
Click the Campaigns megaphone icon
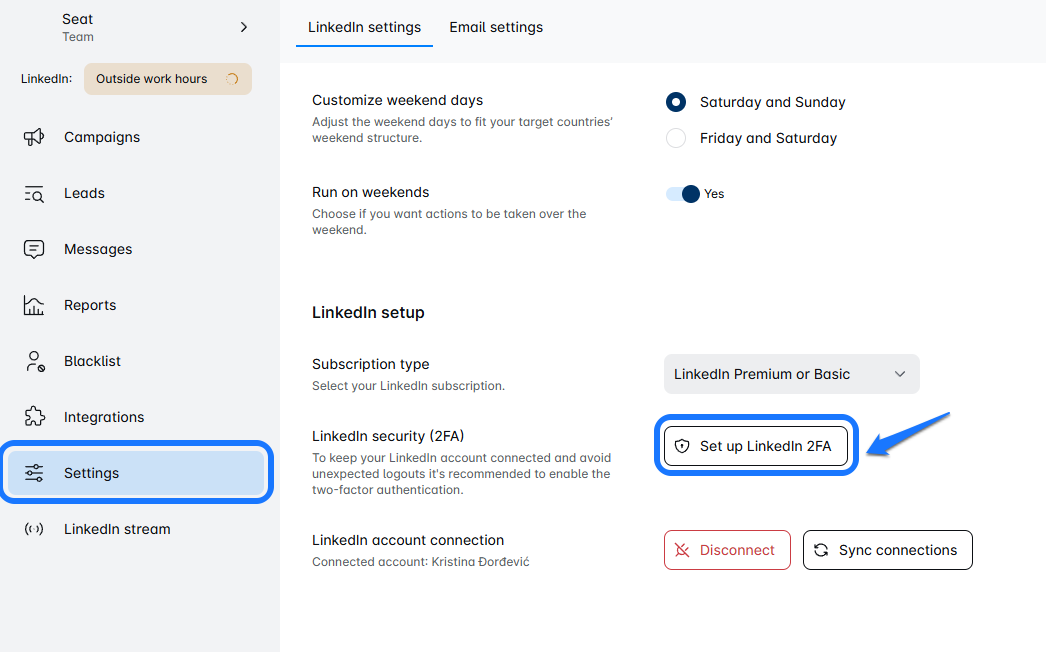pos(34,137)
